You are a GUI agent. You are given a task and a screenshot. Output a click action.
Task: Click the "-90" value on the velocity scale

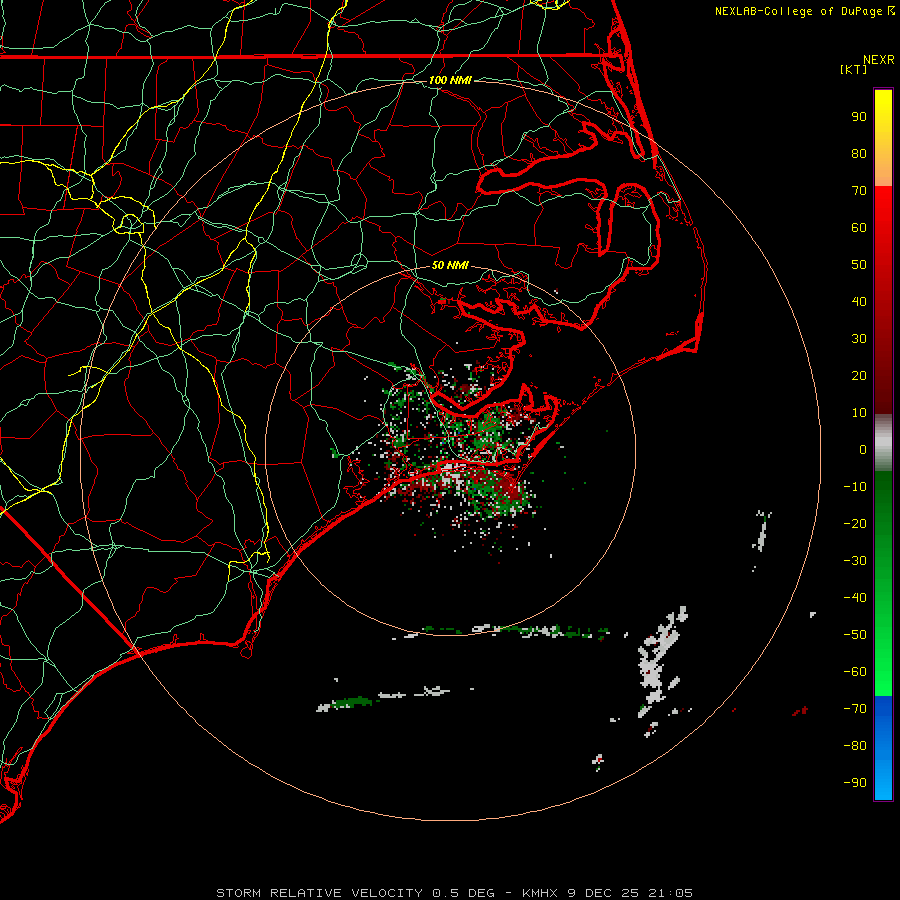click(855, 783)
